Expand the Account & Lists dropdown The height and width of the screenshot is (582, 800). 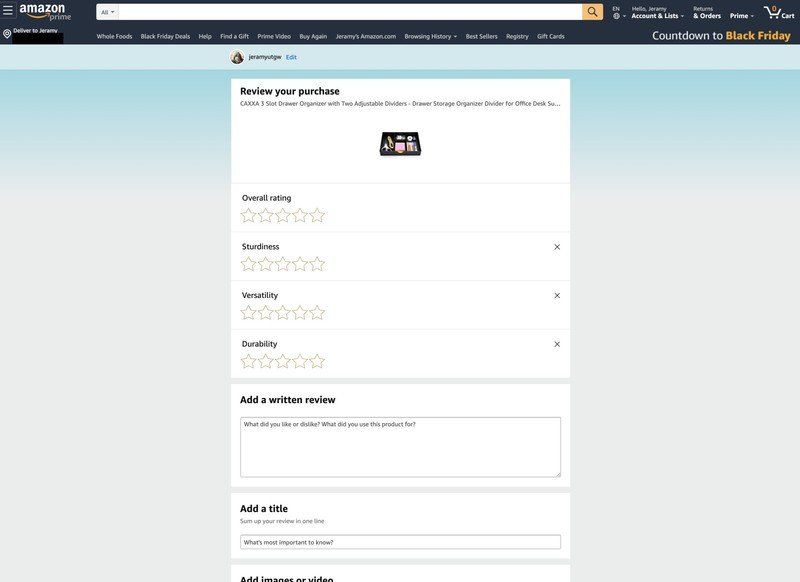pos(655,12)
